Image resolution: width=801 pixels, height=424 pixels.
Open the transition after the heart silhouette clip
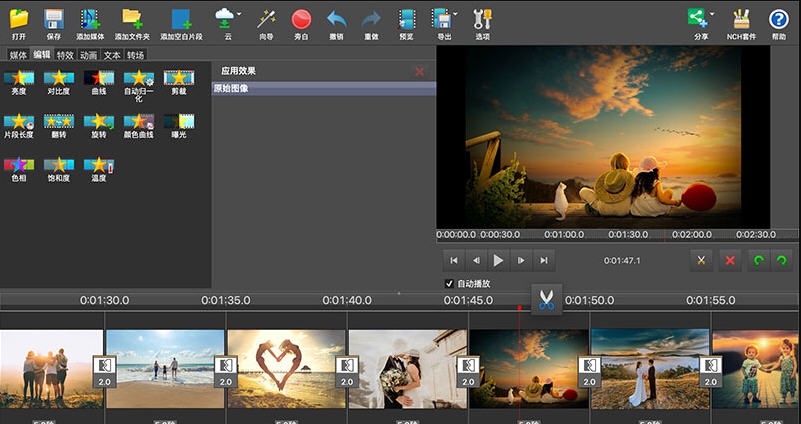(347, 371)
